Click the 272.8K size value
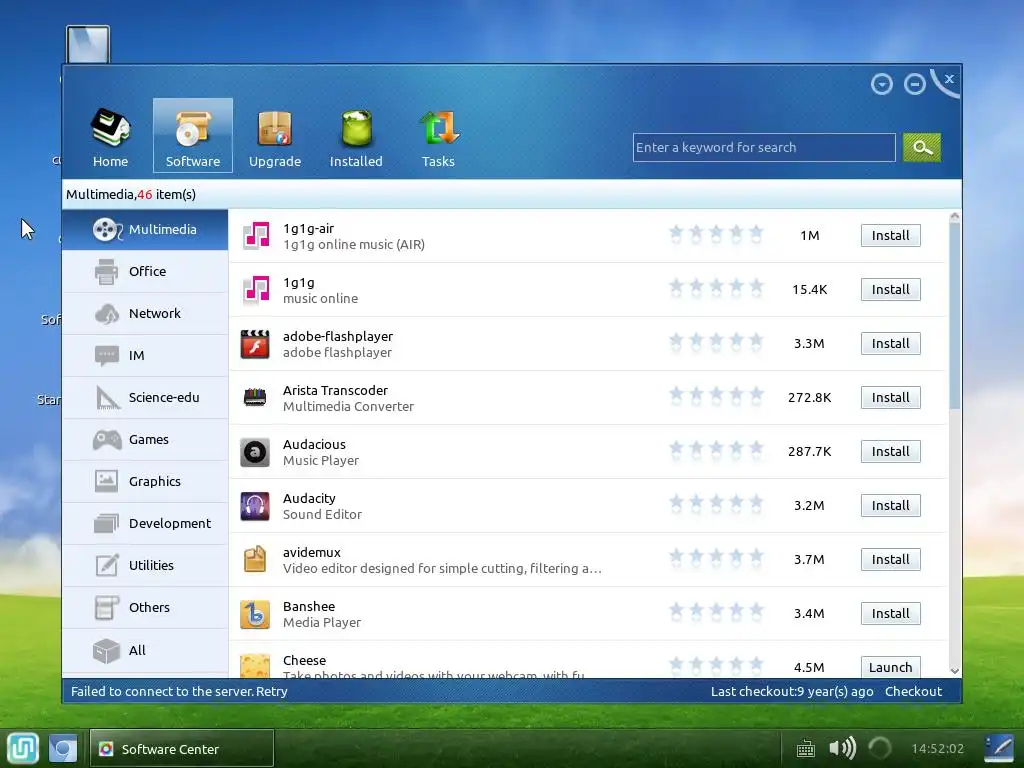1024x768 pixels. tap(809, 397)
